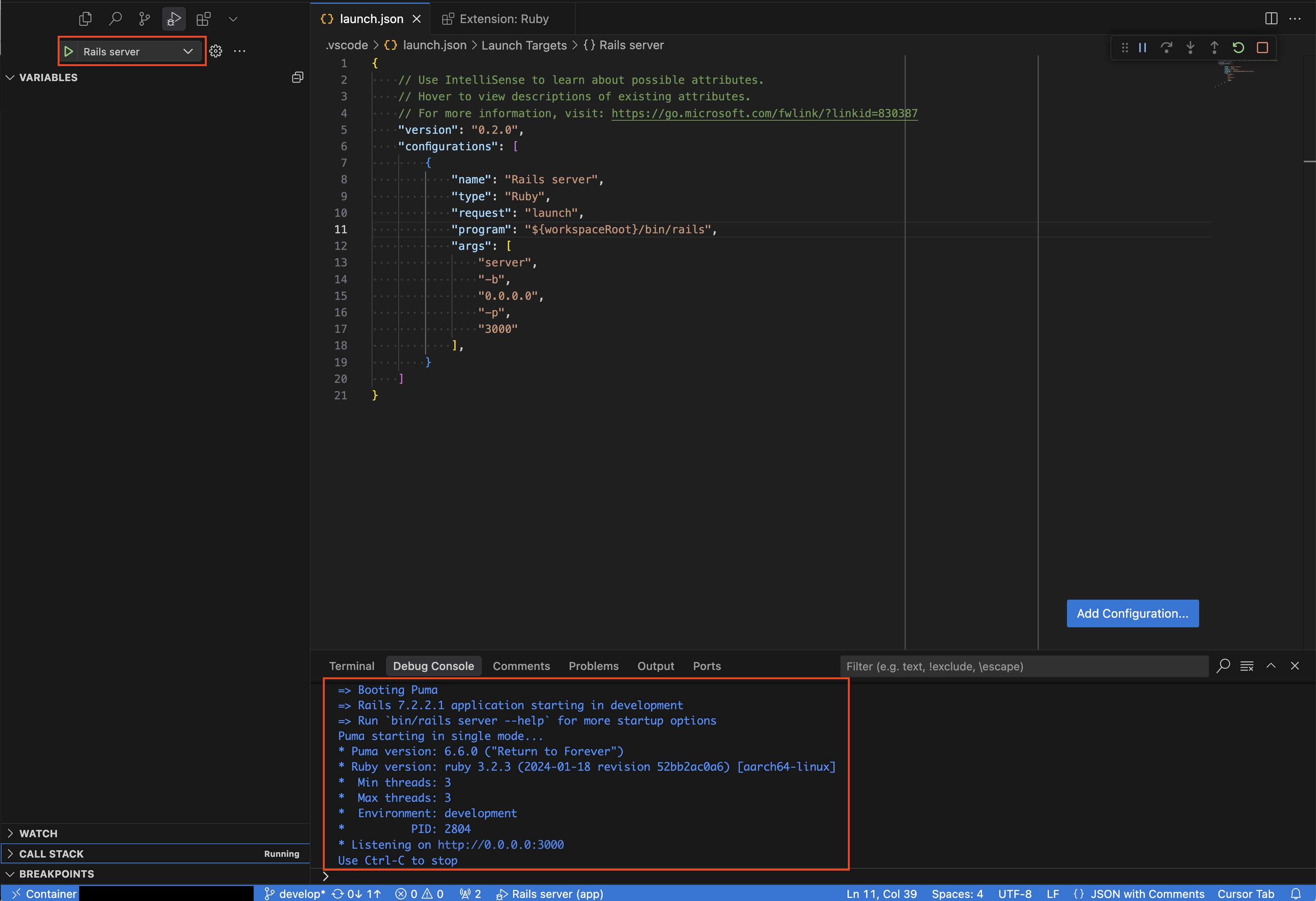The height and width of the screenshot is (901, 1316).
Task: Switch to the Terminal tab
Action: click(351, 666)
